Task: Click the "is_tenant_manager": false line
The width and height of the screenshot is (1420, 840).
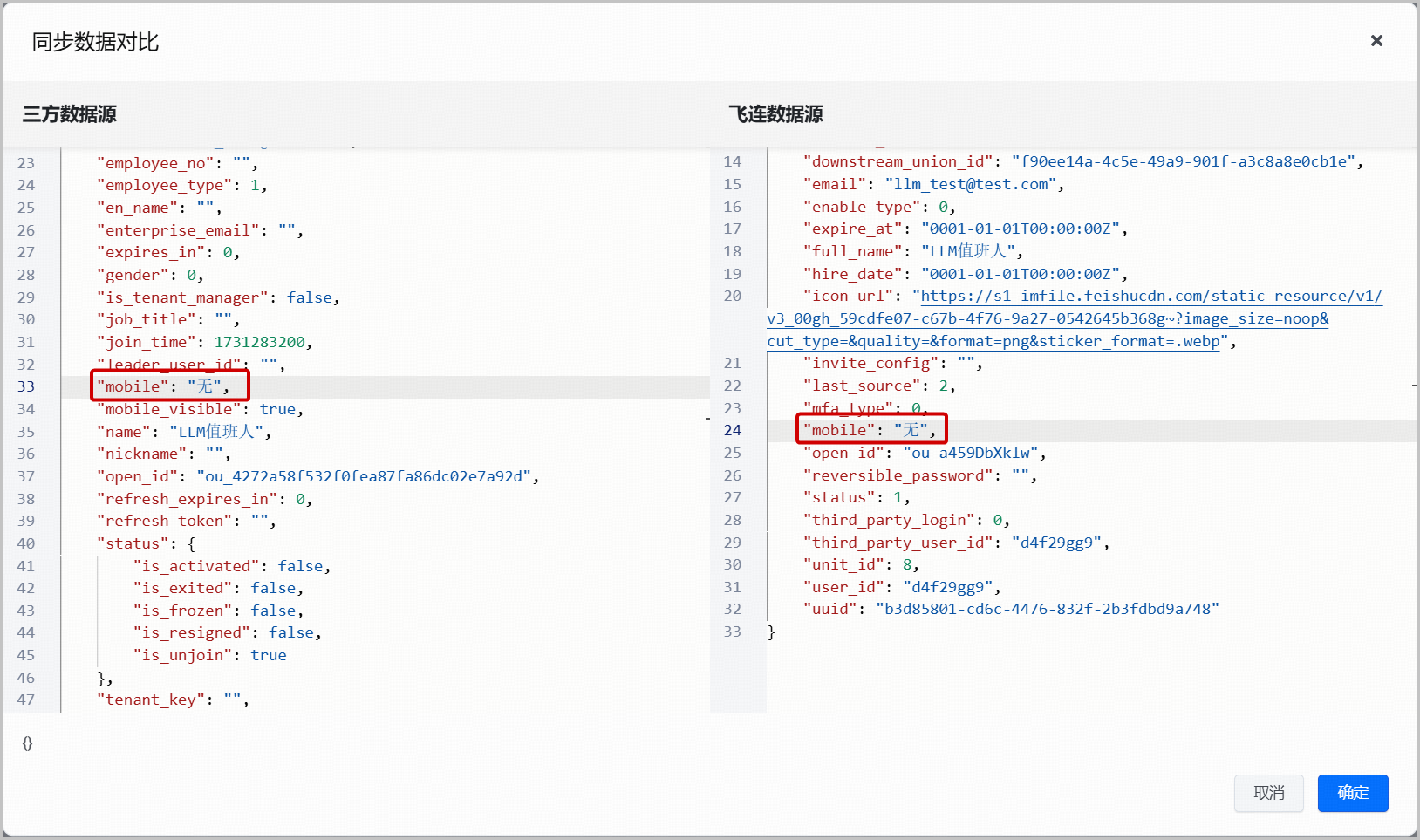Action: [218, 297]
